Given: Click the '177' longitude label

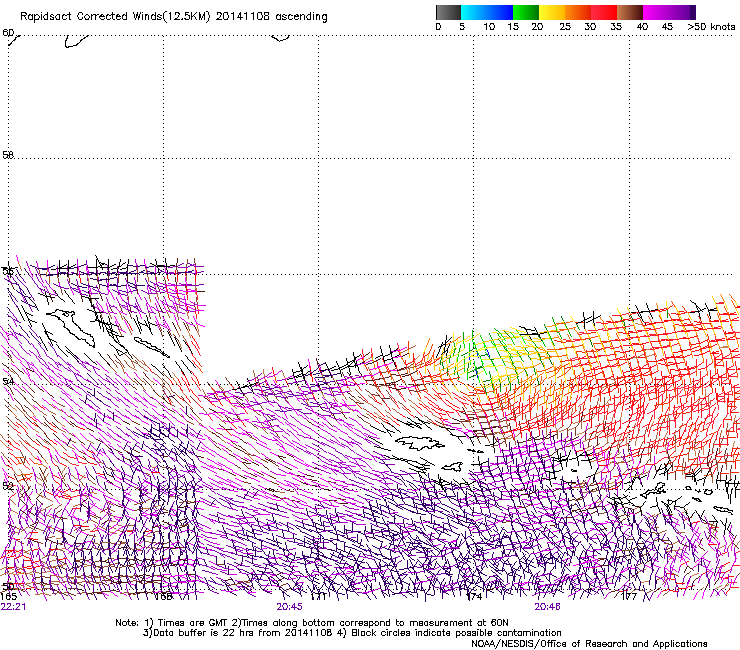Looking at the screenshot, I should pos(629,597).
